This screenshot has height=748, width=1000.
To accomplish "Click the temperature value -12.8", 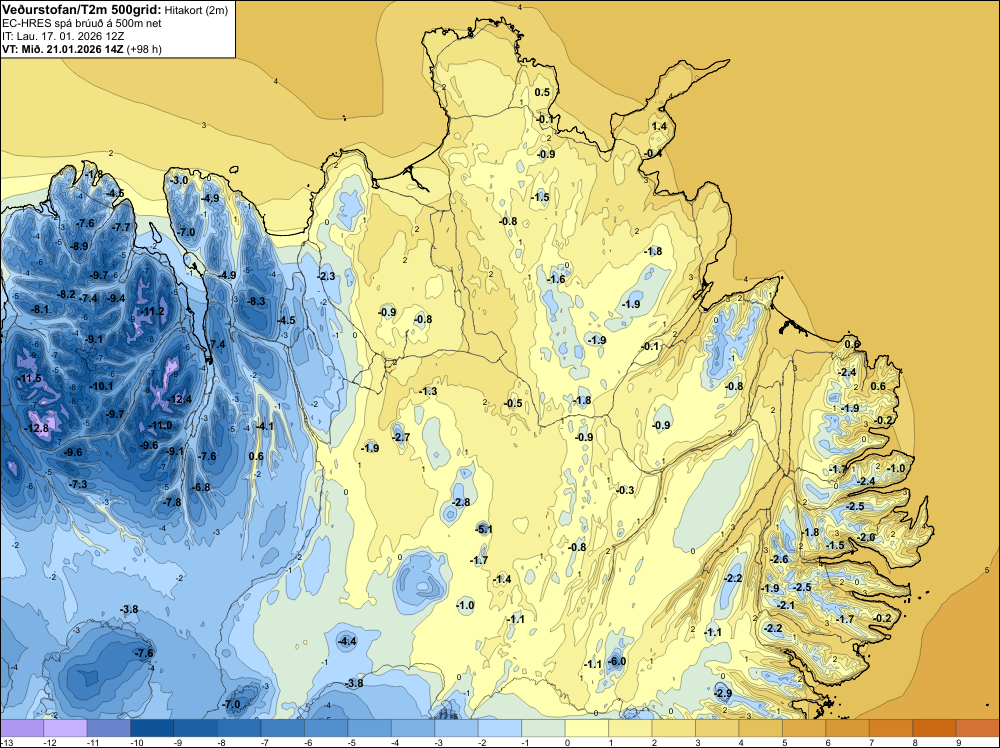I will (37, 429).
